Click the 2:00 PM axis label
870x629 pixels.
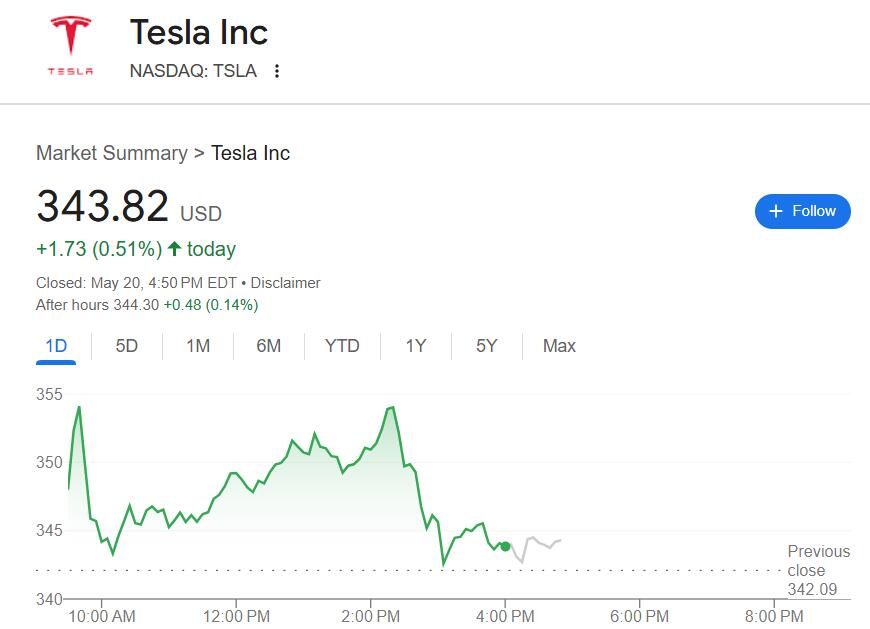coord(371,616)
